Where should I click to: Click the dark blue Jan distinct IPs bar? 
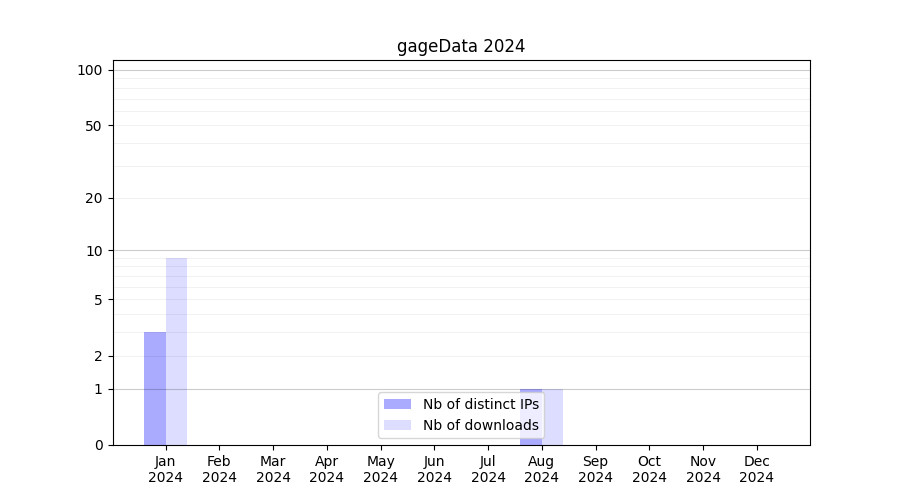155,388
